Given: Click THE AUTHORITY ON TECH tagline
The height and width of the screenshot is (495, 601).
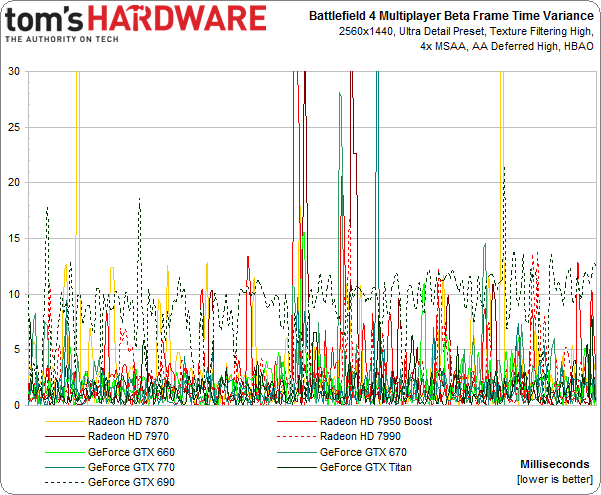Looking at the screenshot, I should (62, 39).
